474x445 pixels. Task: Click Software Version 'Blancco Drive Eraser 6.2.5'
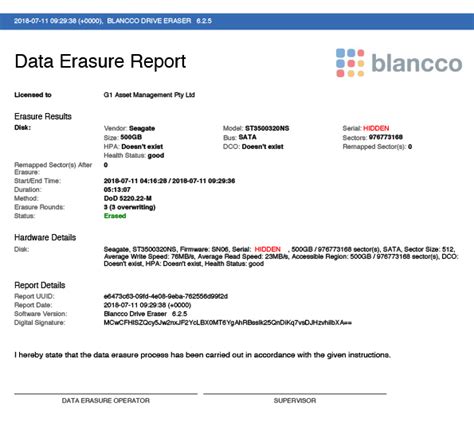click(145, 314)
